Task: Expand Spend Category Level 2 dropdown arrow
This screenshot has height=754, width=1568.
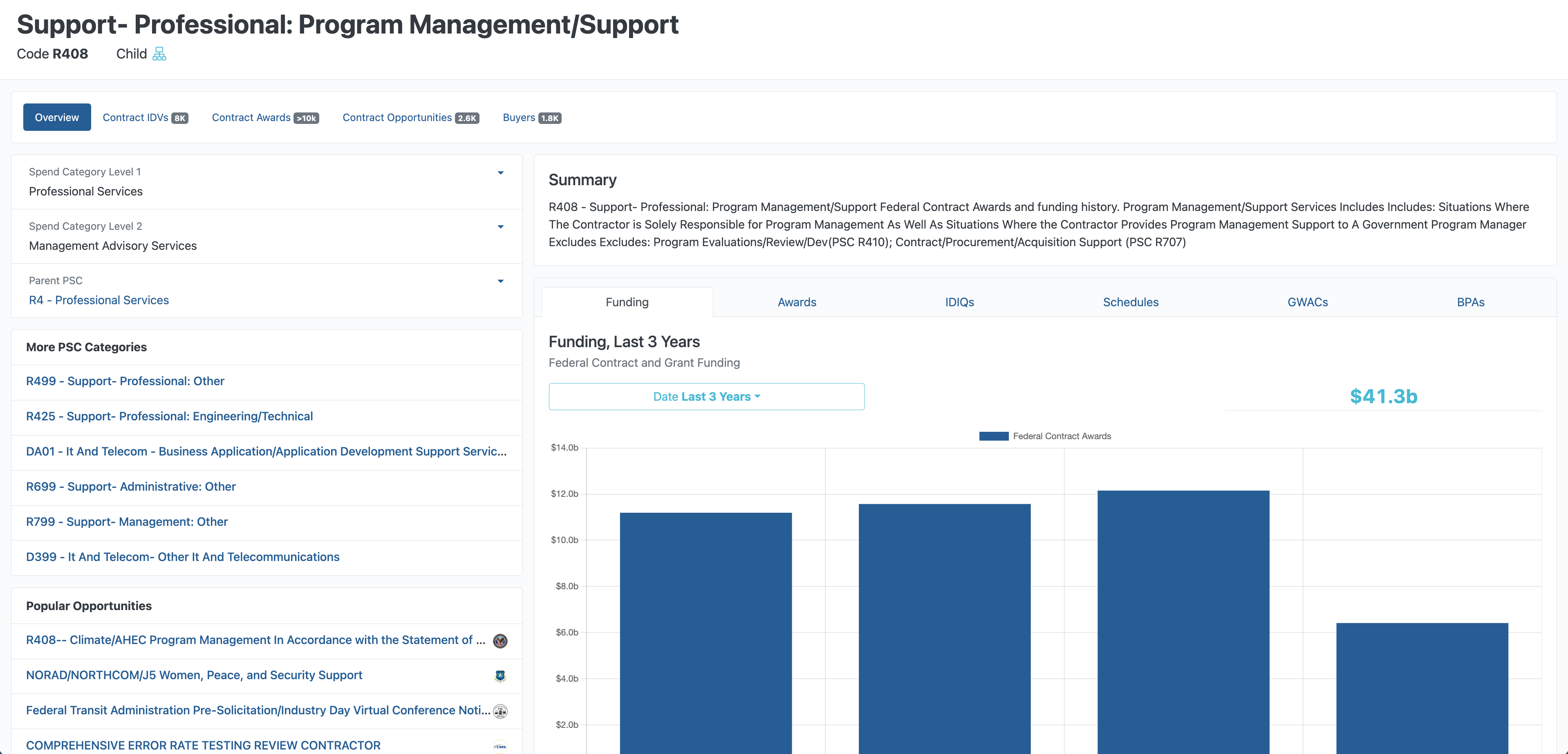Action: (x=500, y=227)
